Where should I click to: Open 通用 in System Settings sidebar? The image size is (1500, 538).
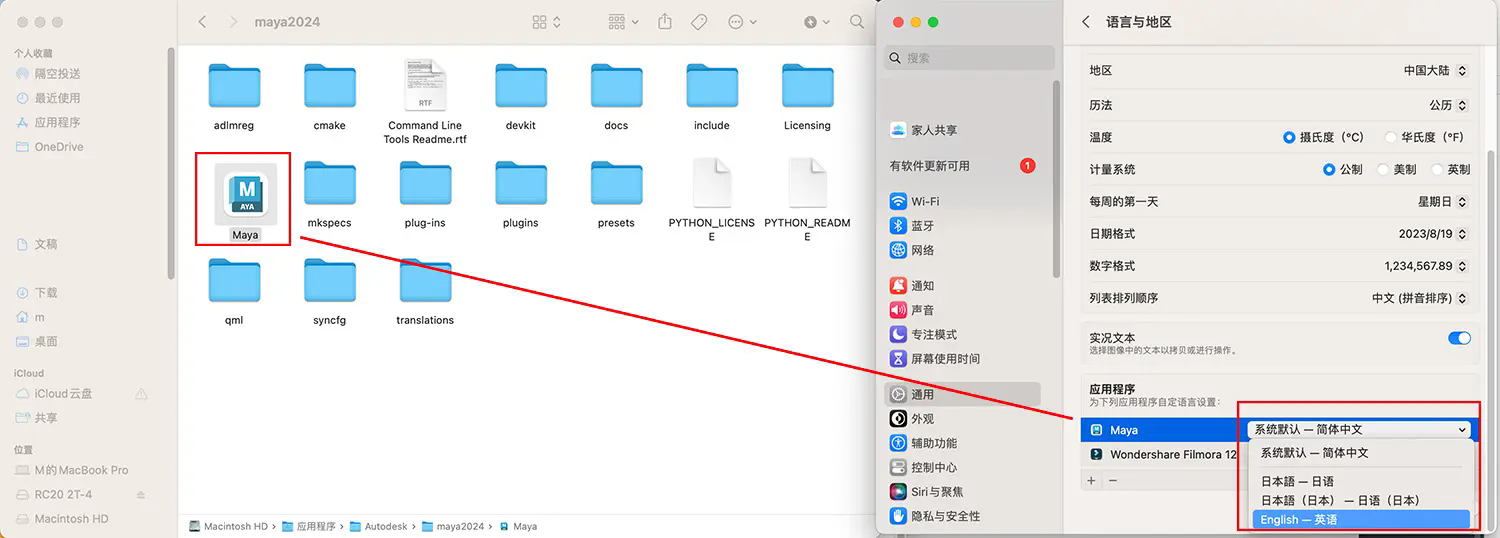962,394
